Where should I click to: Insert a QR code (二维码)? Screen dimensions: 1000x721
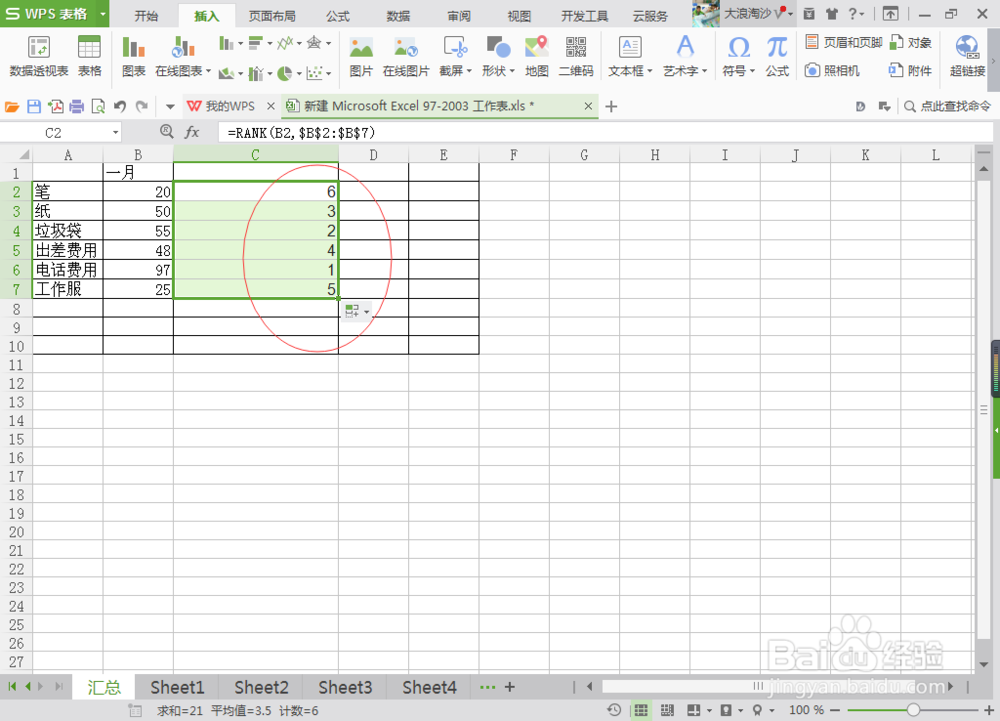pyautogui.click(x=576, y=57)
